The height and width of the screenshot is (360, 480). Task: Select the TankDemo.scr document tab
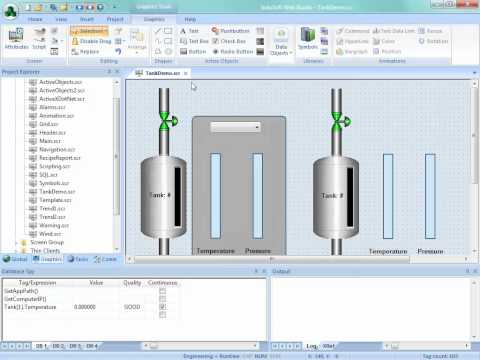[x=162, y=73]
